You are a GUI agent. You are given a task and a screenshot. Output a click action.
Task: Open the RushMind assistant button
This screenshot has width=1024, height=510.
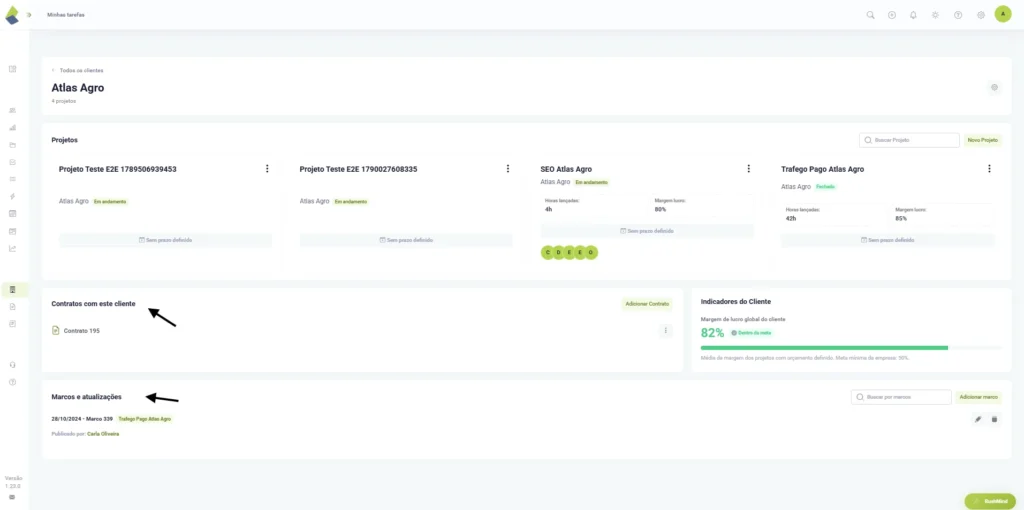(x=990, y=501)
